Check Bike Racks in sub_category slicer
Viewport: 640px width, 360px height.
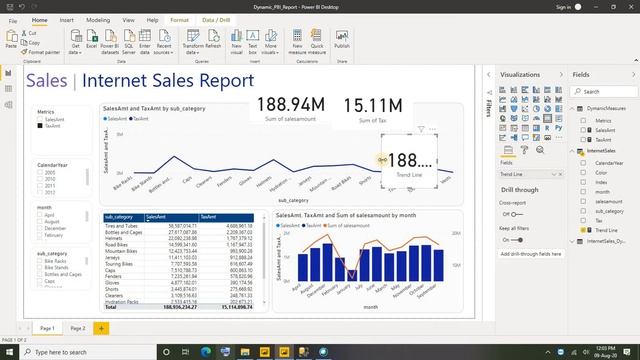(40, 261)
